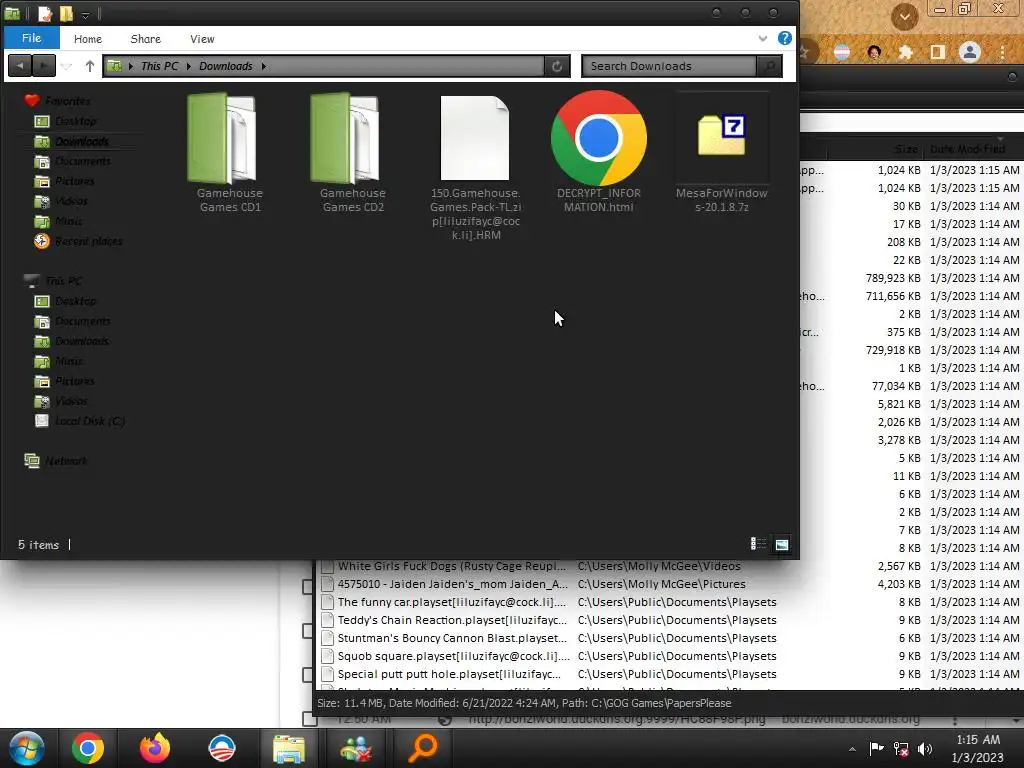
Task: Go up one folder level arrow
Action: pyautogui.click(x=90, y=66)
